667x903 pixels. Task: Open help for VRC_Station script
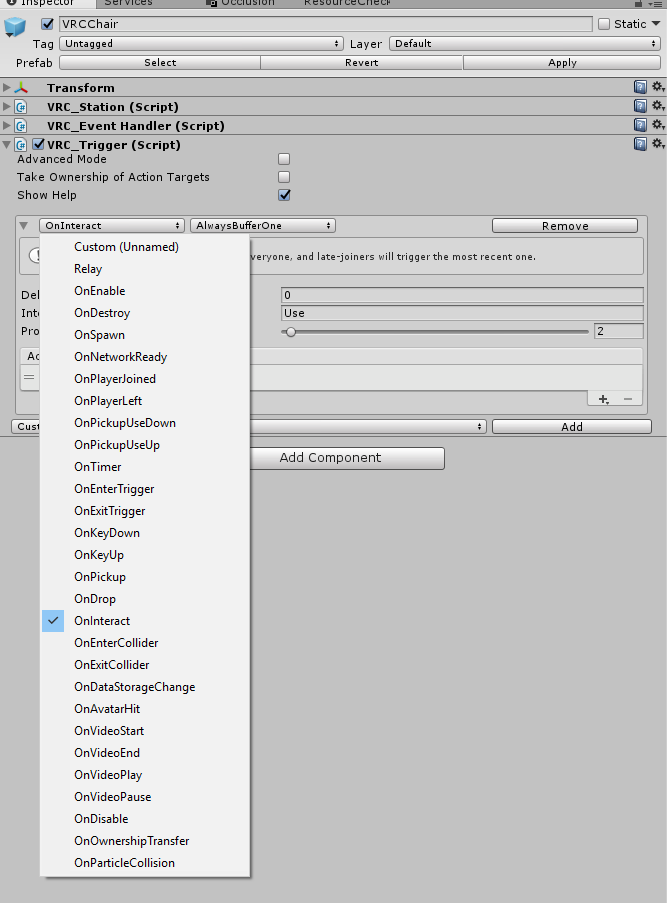point(640,106)
